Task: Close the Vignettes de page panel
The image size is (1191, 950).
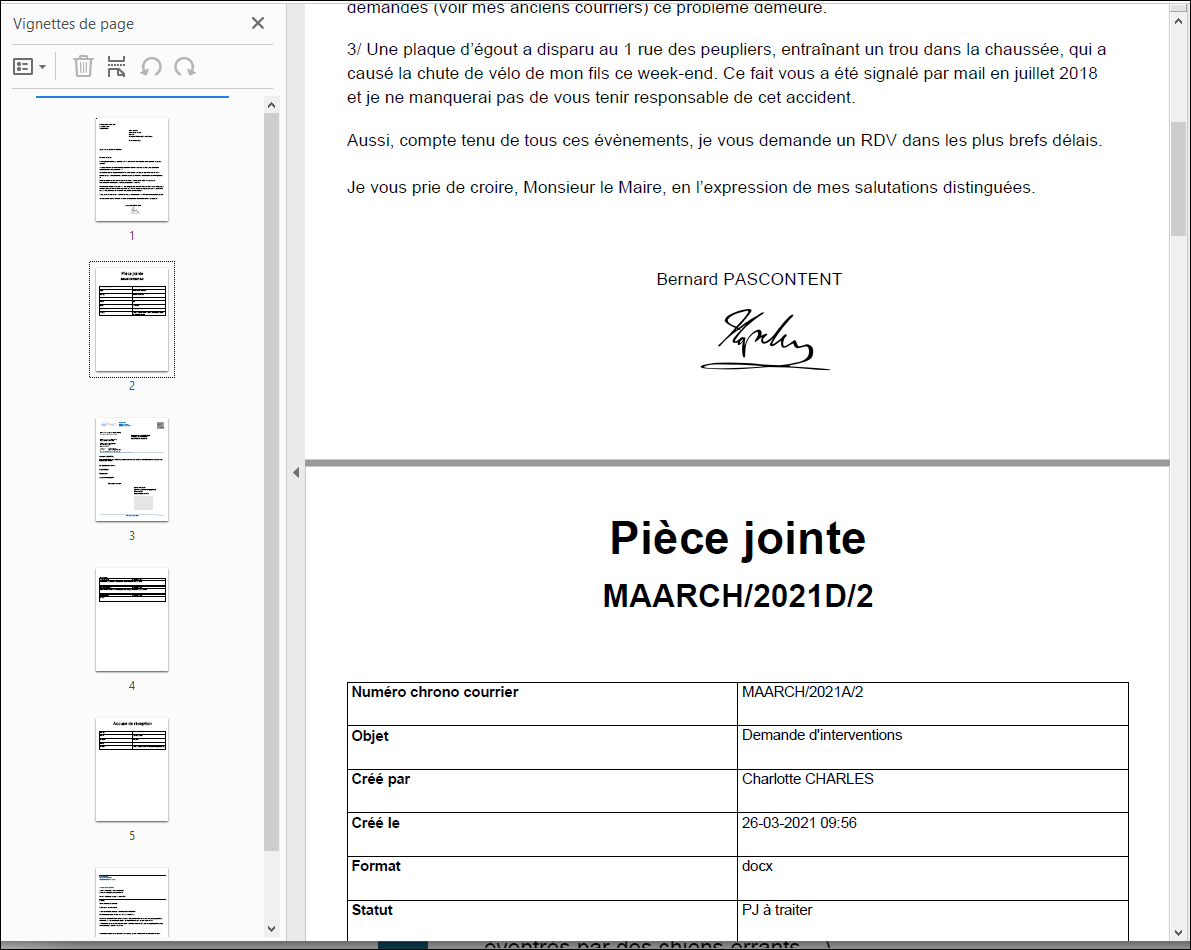Action: click(x=258, y=22)
